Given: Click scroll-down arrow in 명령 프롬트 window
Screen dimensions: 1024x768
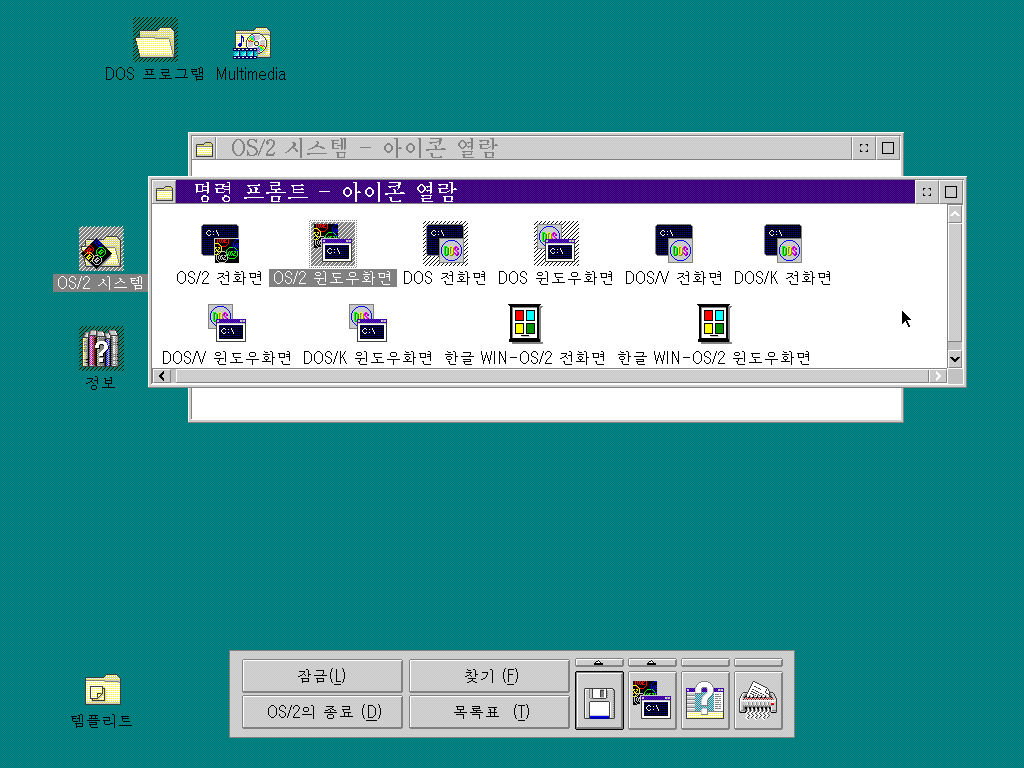Looking at the screenshot, I should (955, 359).
